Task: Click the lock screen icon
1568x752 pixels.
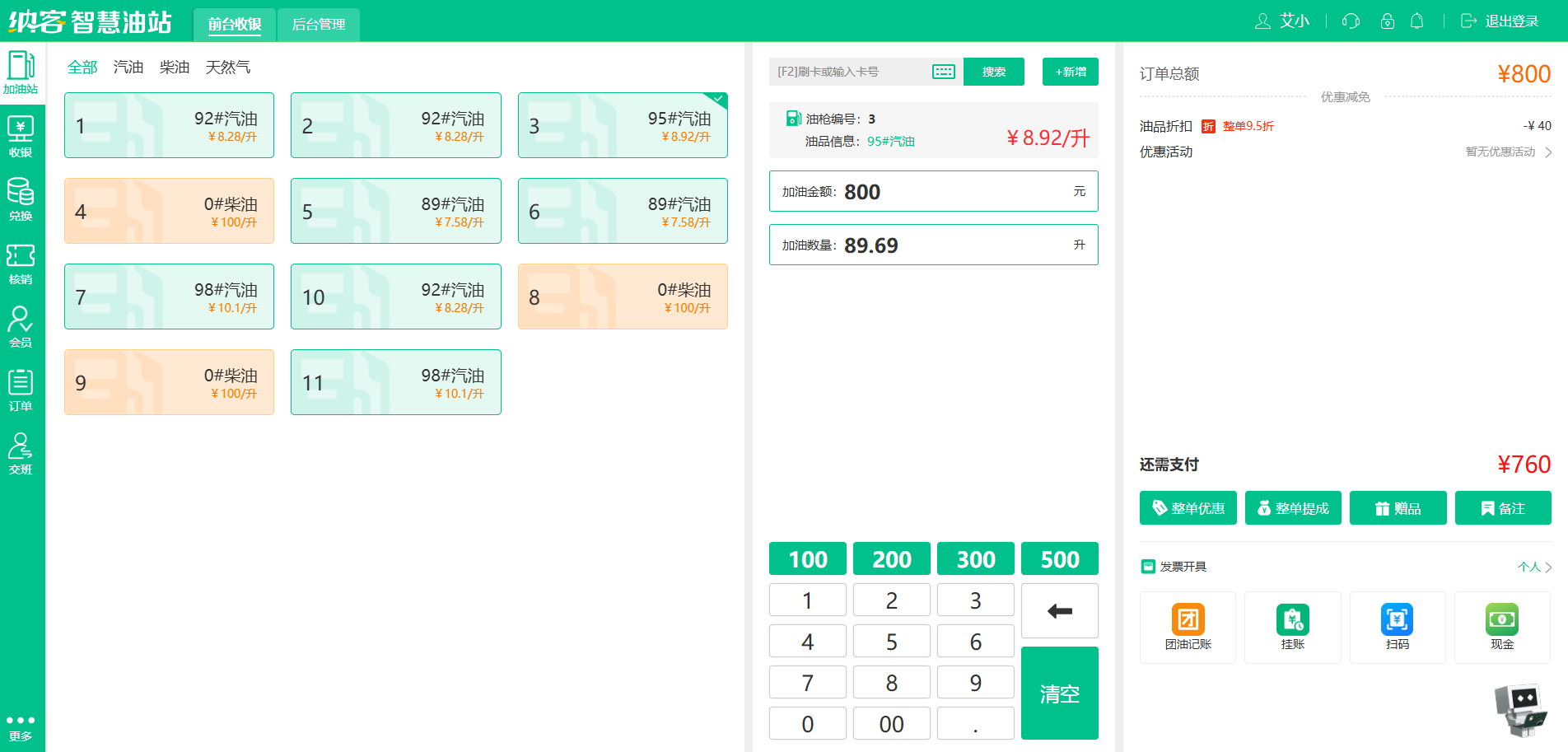Action: click(x=1388, y=21)
